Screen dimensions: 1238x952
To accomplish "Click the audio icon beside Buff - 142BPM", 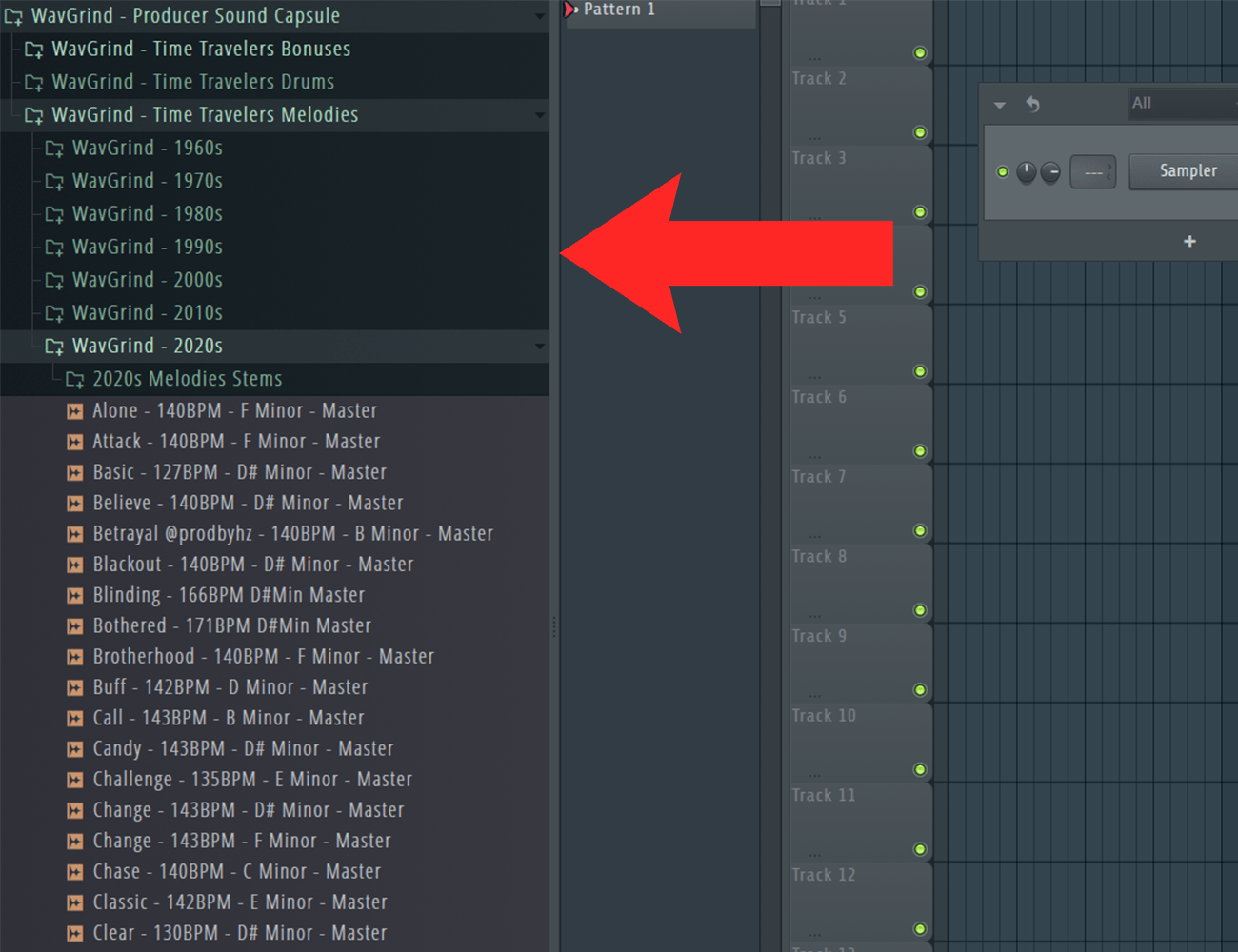I will 74,687.
